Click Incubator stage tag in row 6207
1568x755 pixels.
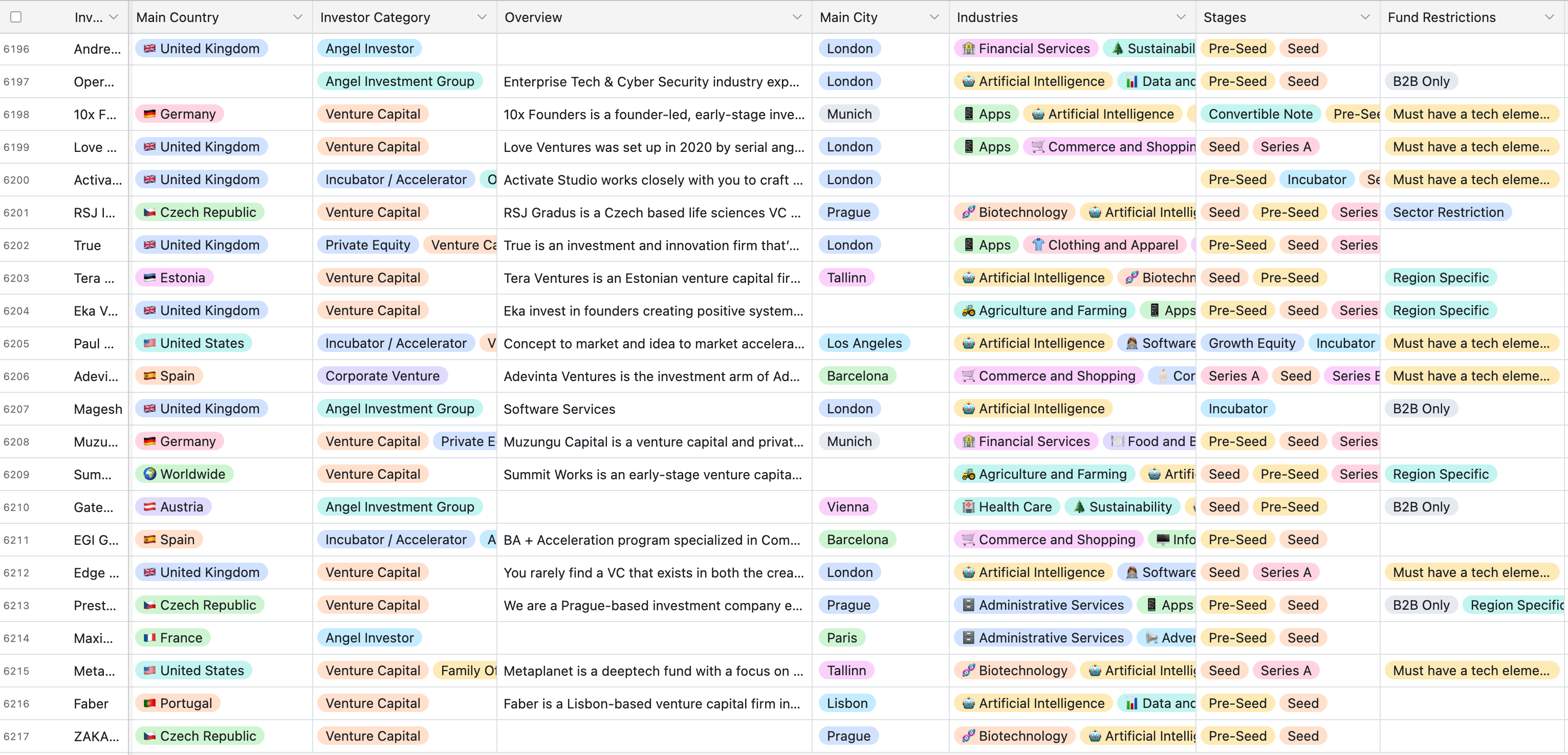coord(1237,409)
